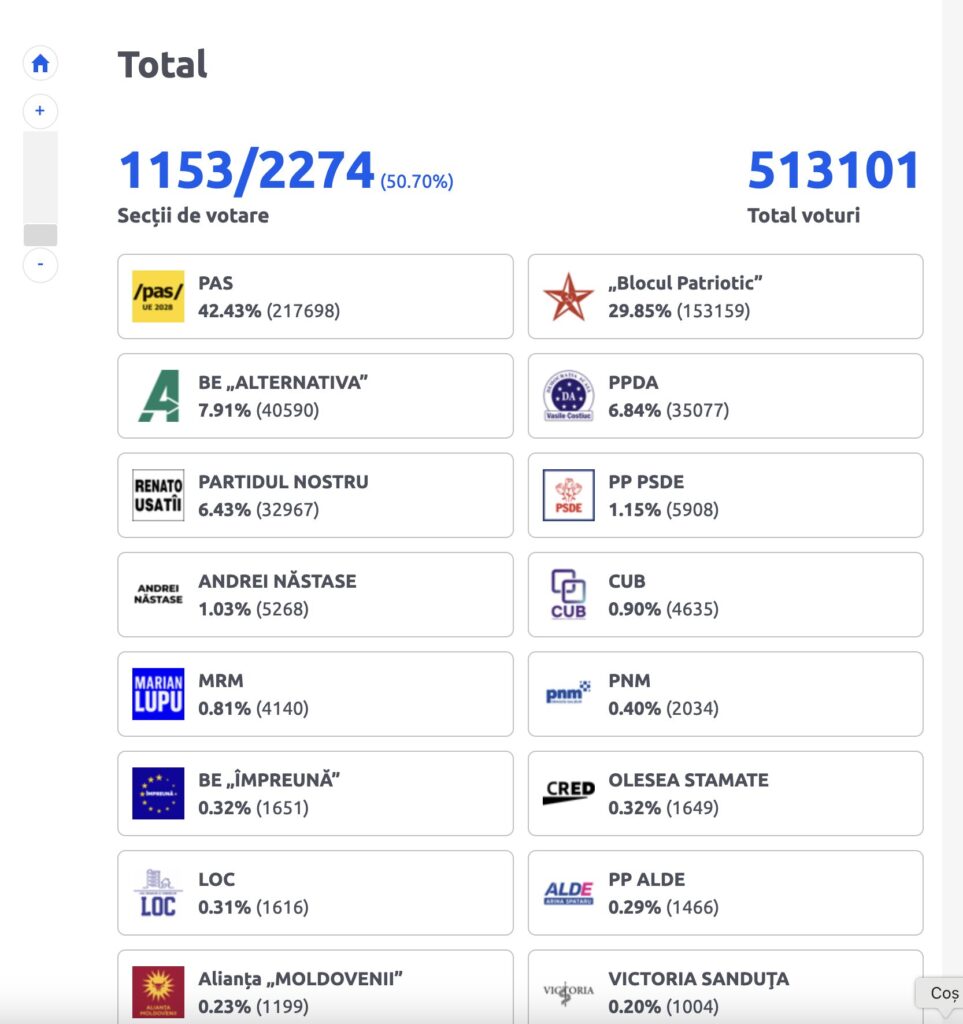Select the OLESEA STAMATE candidate name

pyautogui.click(x=689, y=780)
